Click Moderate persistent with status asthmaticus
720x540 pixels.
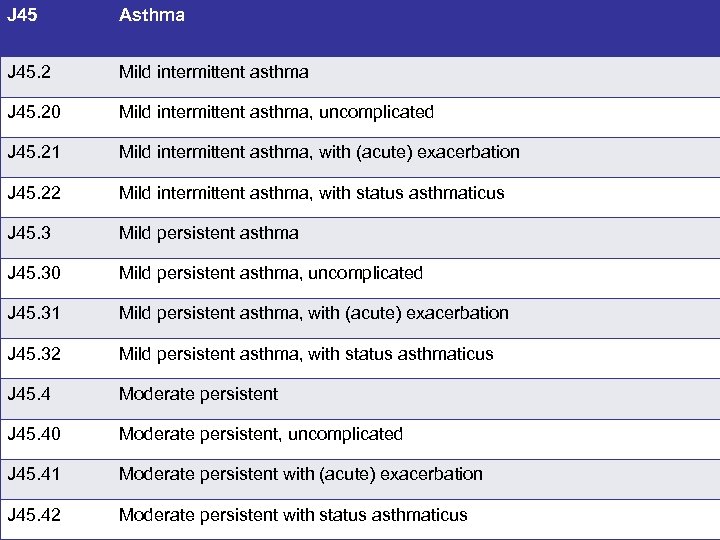point(293,515)
